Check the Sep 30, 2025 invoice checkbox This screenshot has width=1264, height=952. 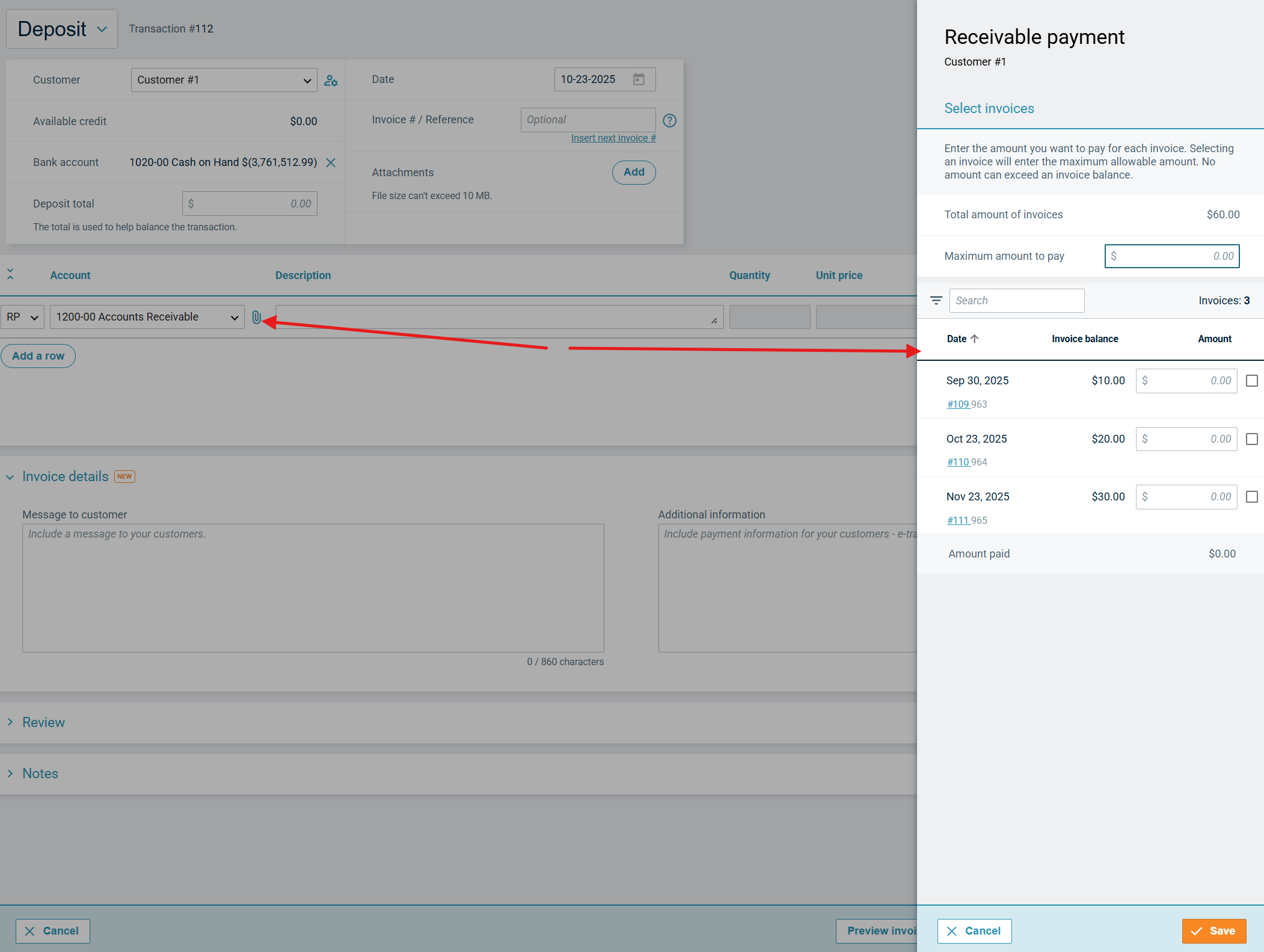(x=1252, y=381)
